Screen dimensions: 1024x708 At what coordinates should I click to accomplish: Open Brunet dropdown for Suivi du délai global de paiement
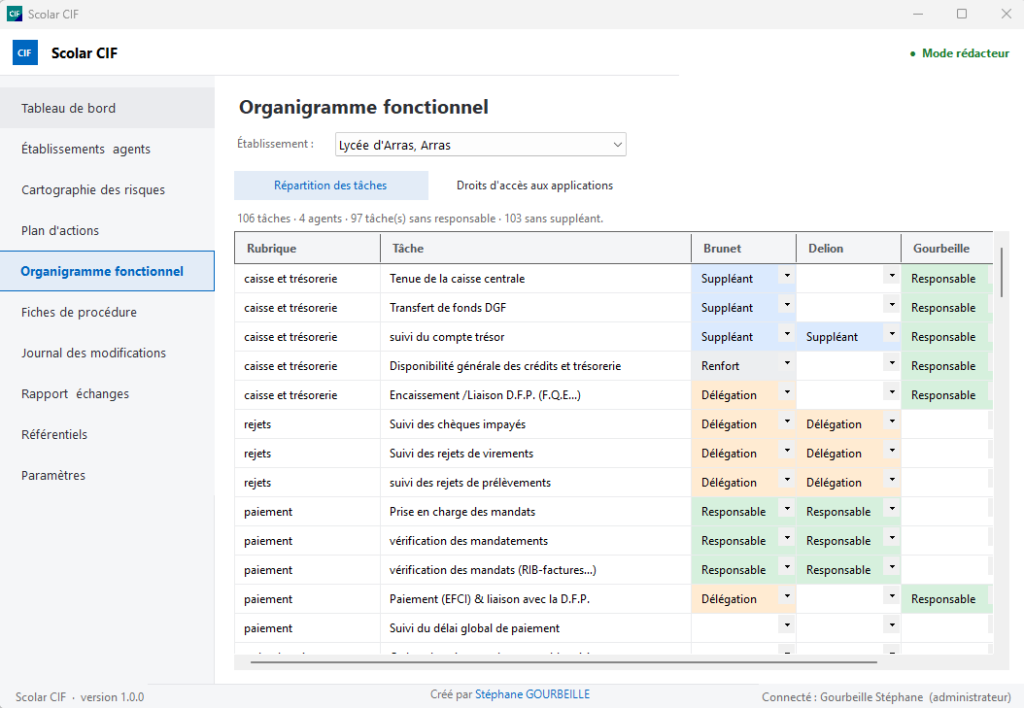787,625
